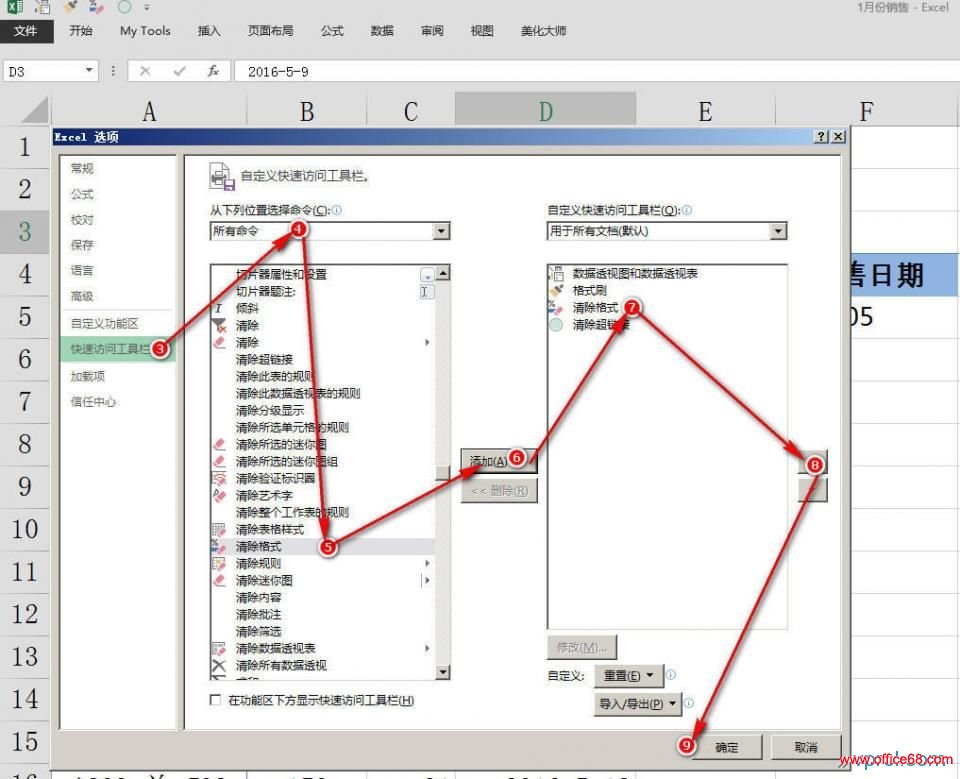Expand the 重置 reset dropdown button
The height and width of the screenshot is (779, 960).
coord(627,676)
